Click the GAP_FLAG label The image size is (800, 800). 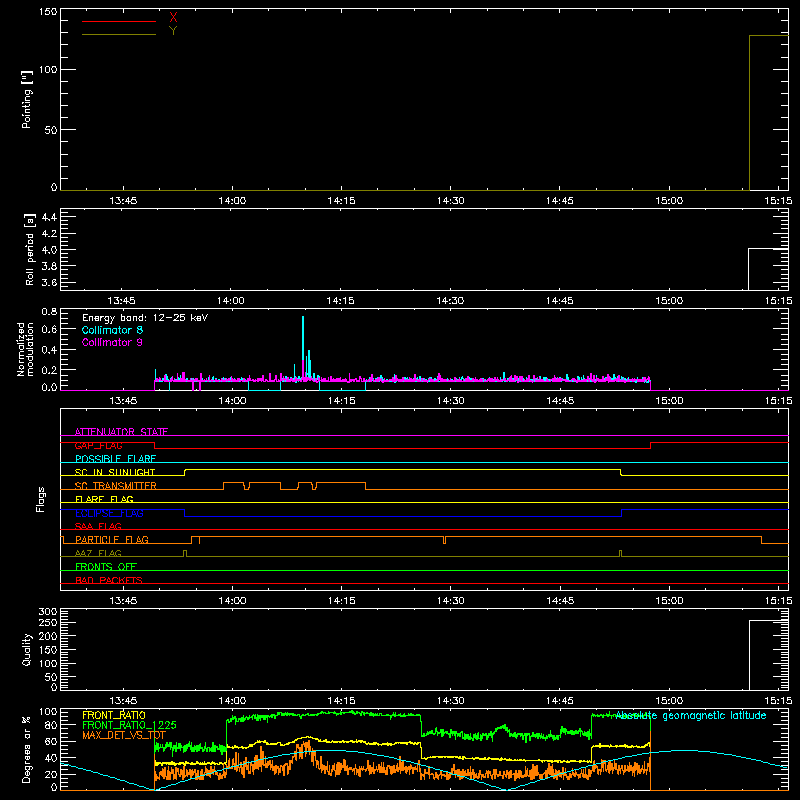click(x=98, y=445)
